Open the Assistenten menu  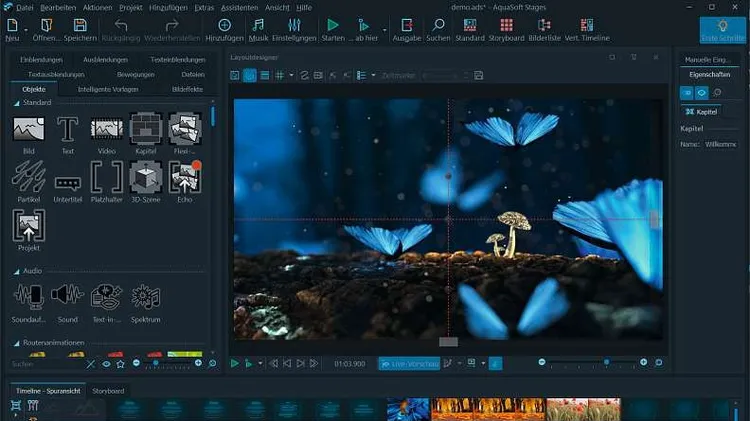pyautogui.click(x=239, y=7)
